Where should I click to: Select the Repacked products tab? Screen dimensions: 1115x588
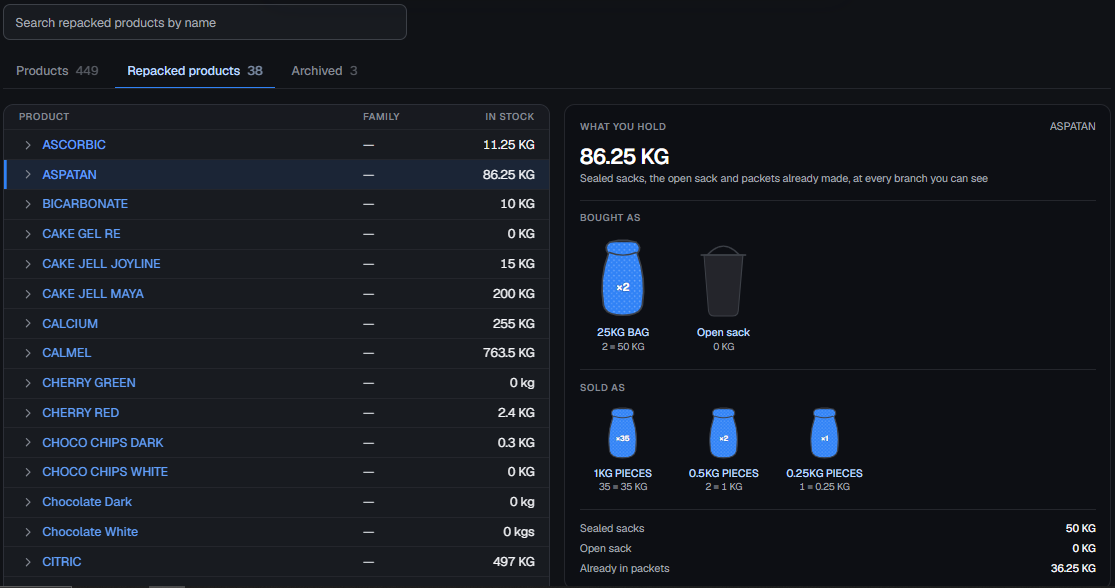[195, 71]
